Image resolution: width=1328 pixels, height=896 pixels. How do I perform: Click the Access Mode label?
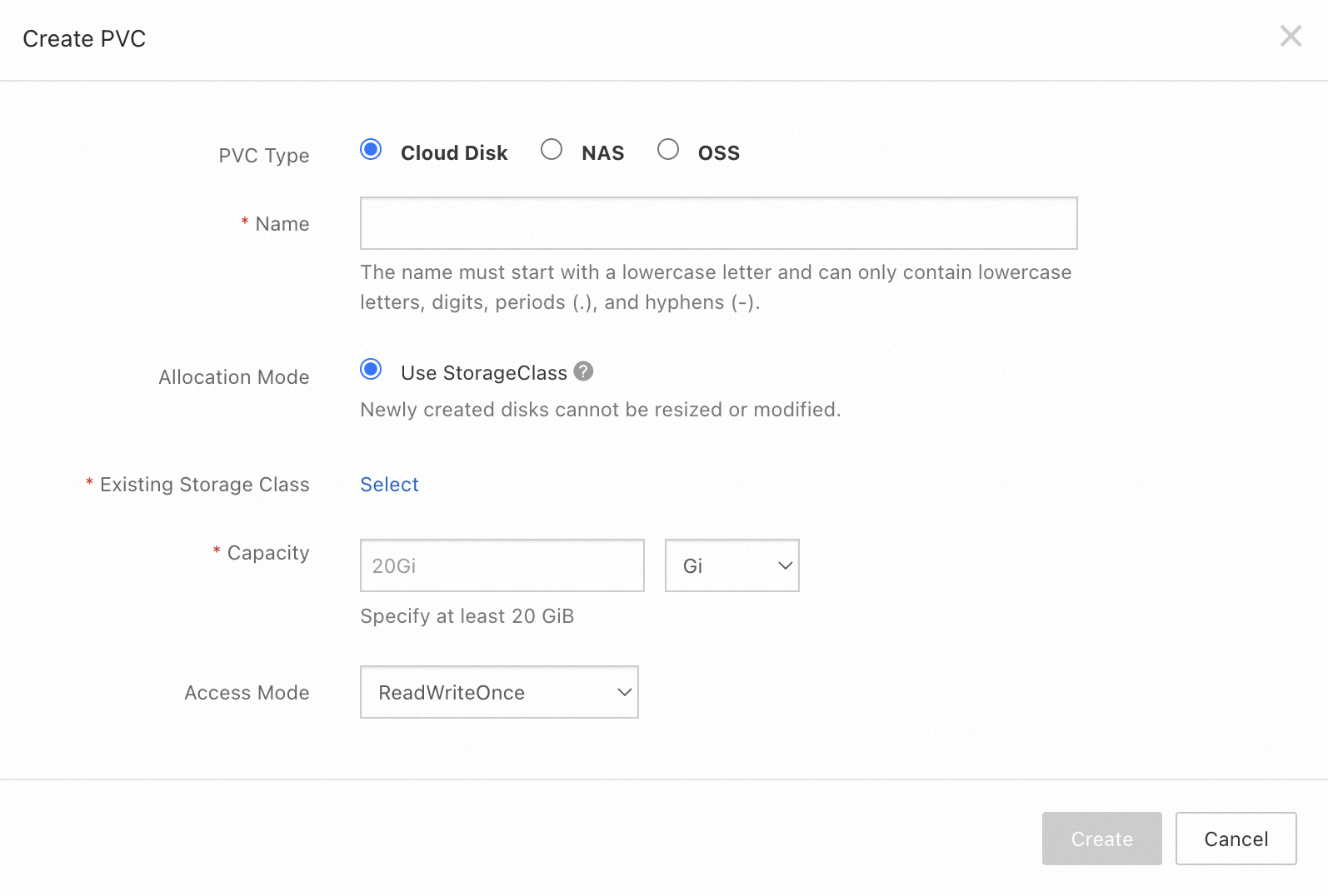click(247, 693)
